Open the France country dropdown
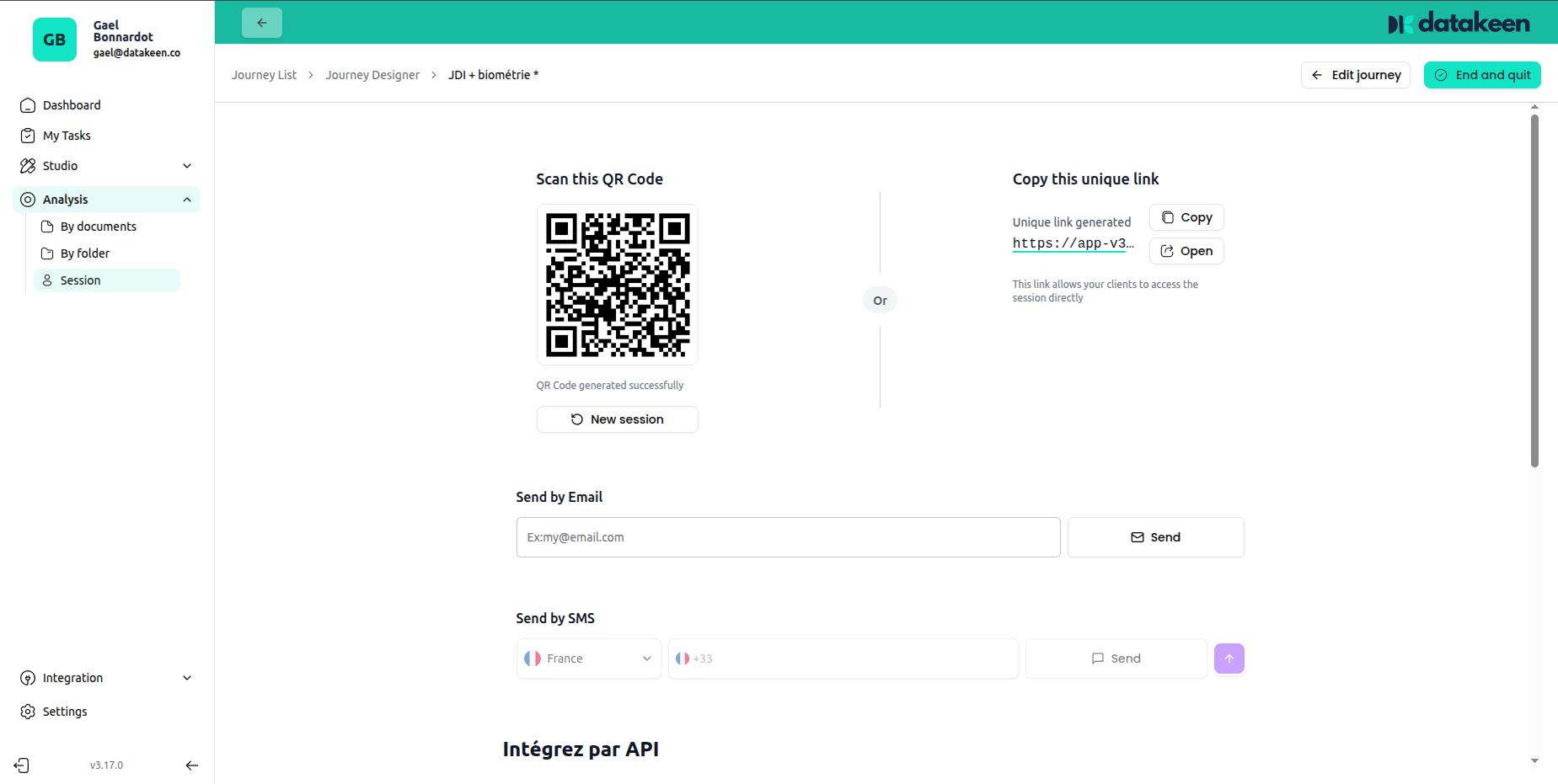 click(x=589, y=659)
